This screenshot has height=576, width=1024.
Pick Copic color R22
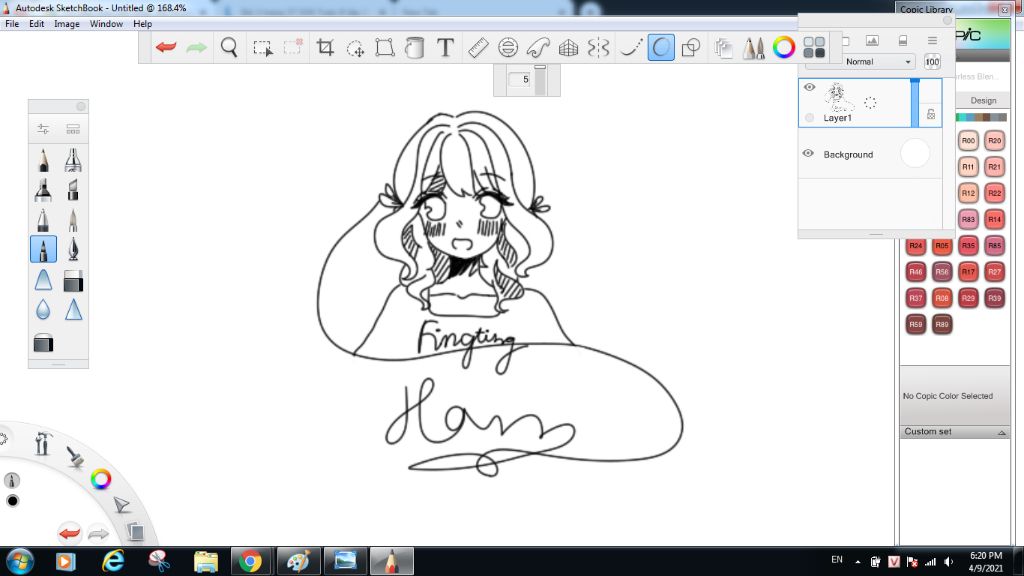click(x=994, y=193)
